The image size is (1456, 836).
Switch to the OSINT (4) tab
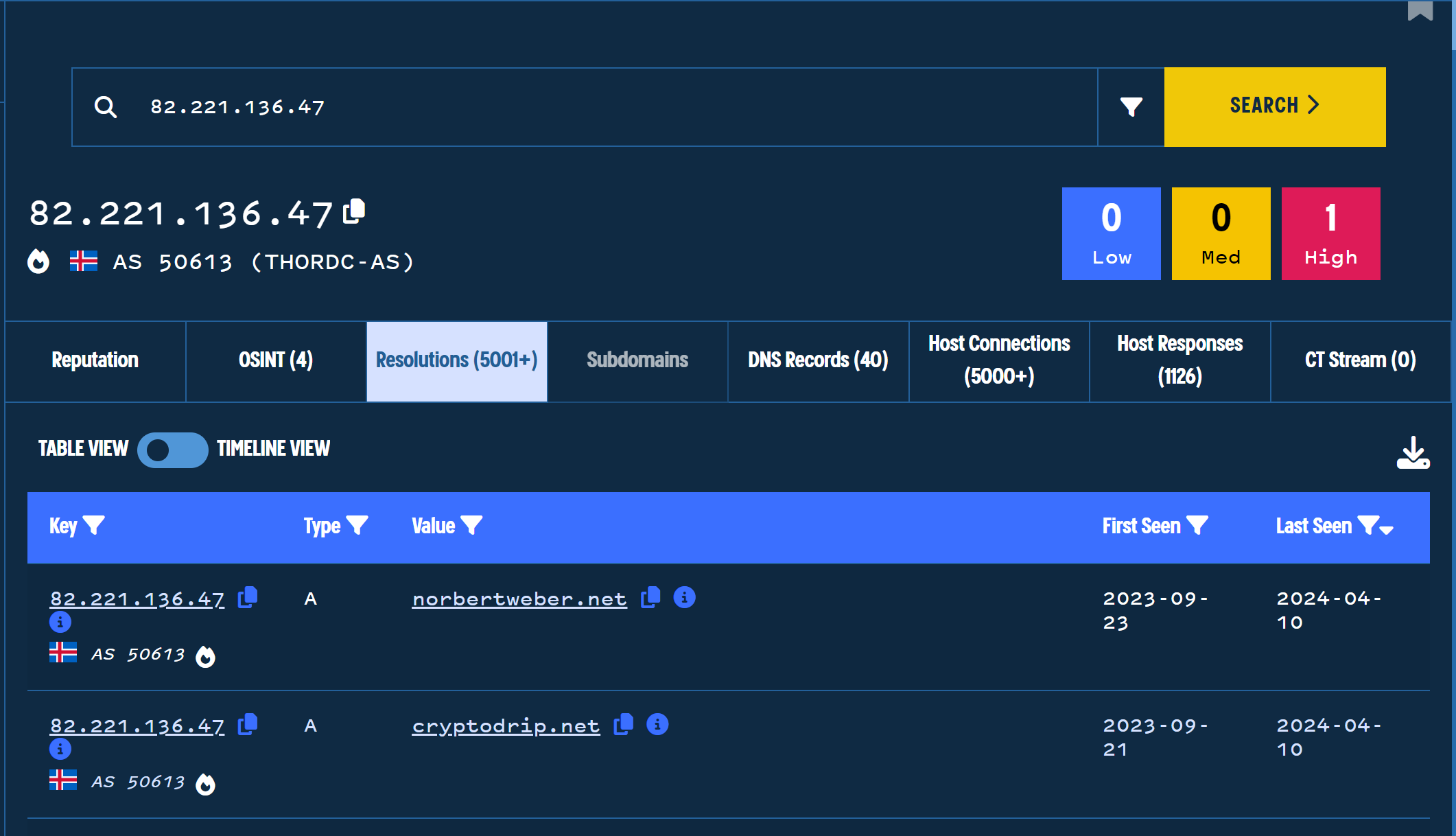click(276, 360)
